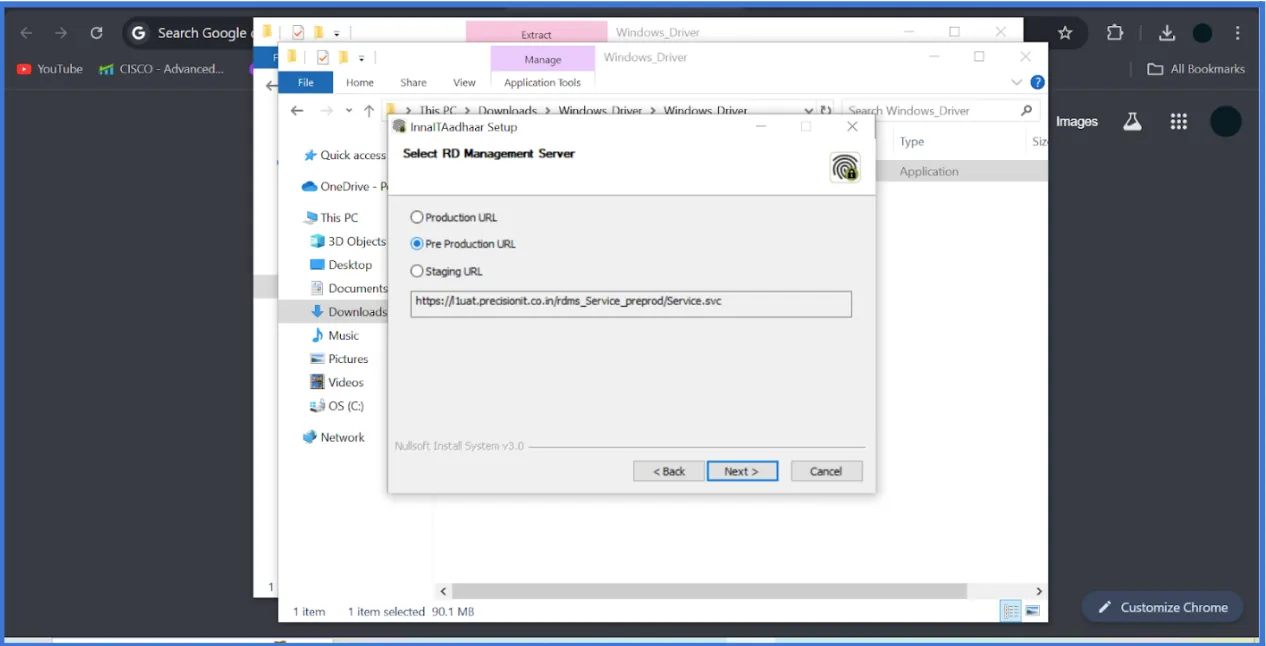1266x646 pixels.
Task: Click Chrome back navigation arrow
Action: click(26, 33)
